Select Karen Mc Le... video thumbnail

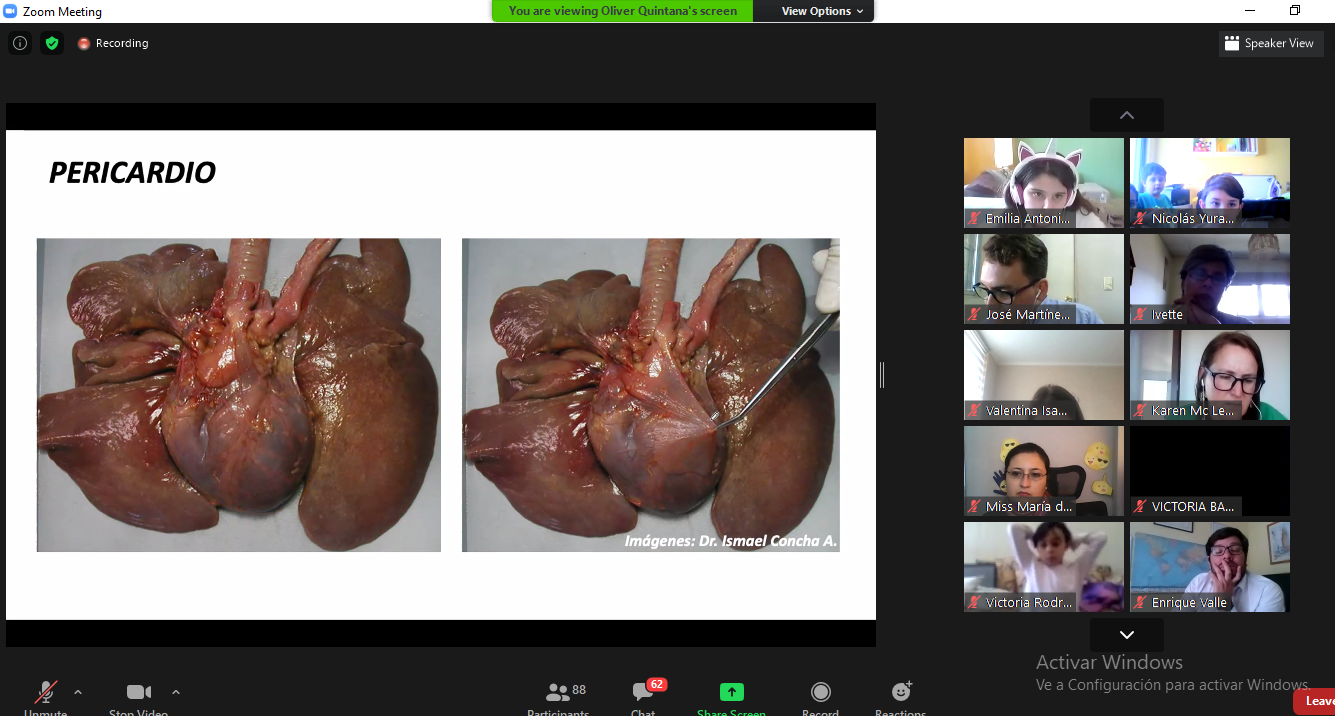1210,374
